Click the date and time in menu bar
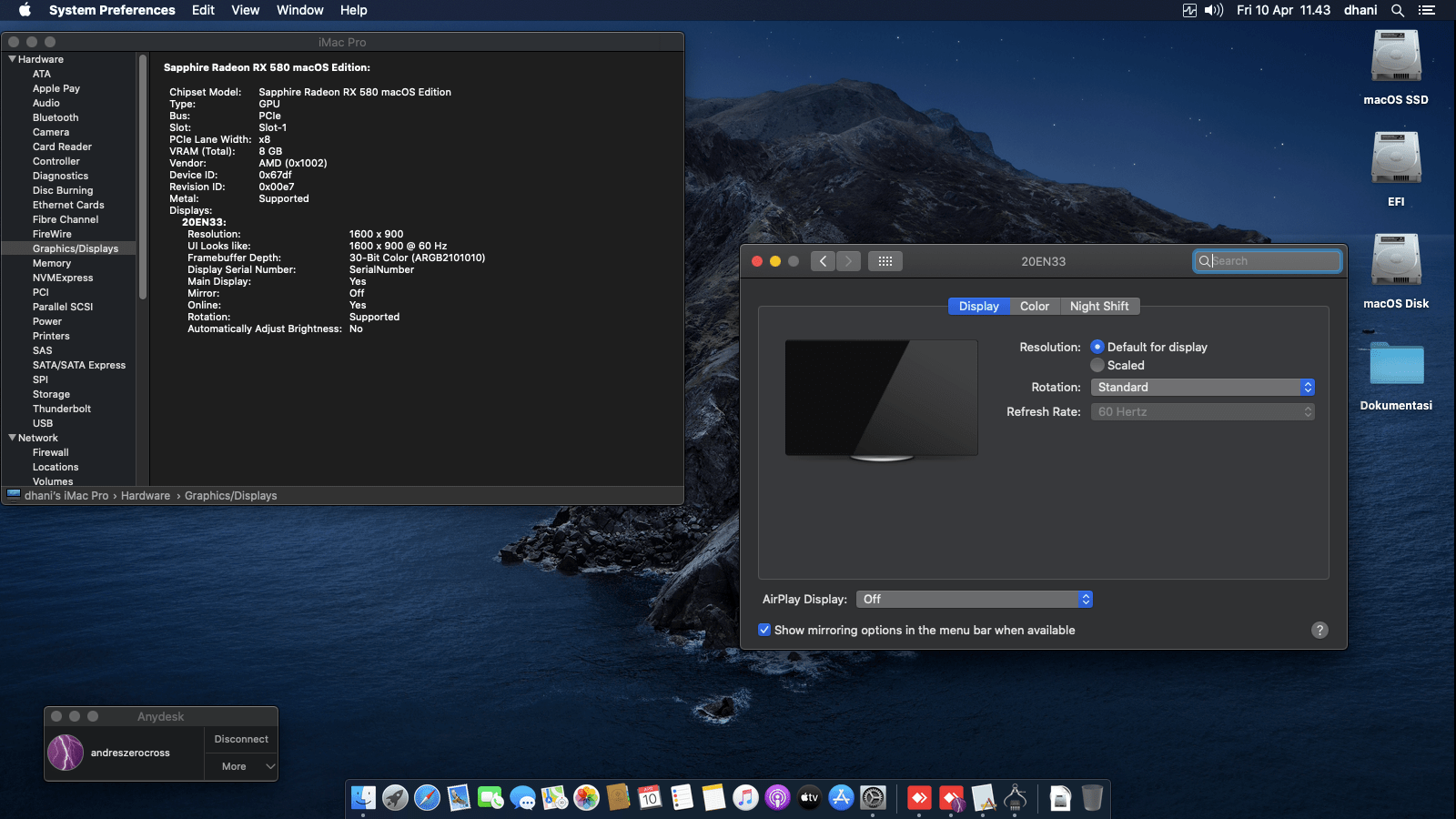Image resolution: width=1456 pixels, height=819 pixels. point(1283,10)
